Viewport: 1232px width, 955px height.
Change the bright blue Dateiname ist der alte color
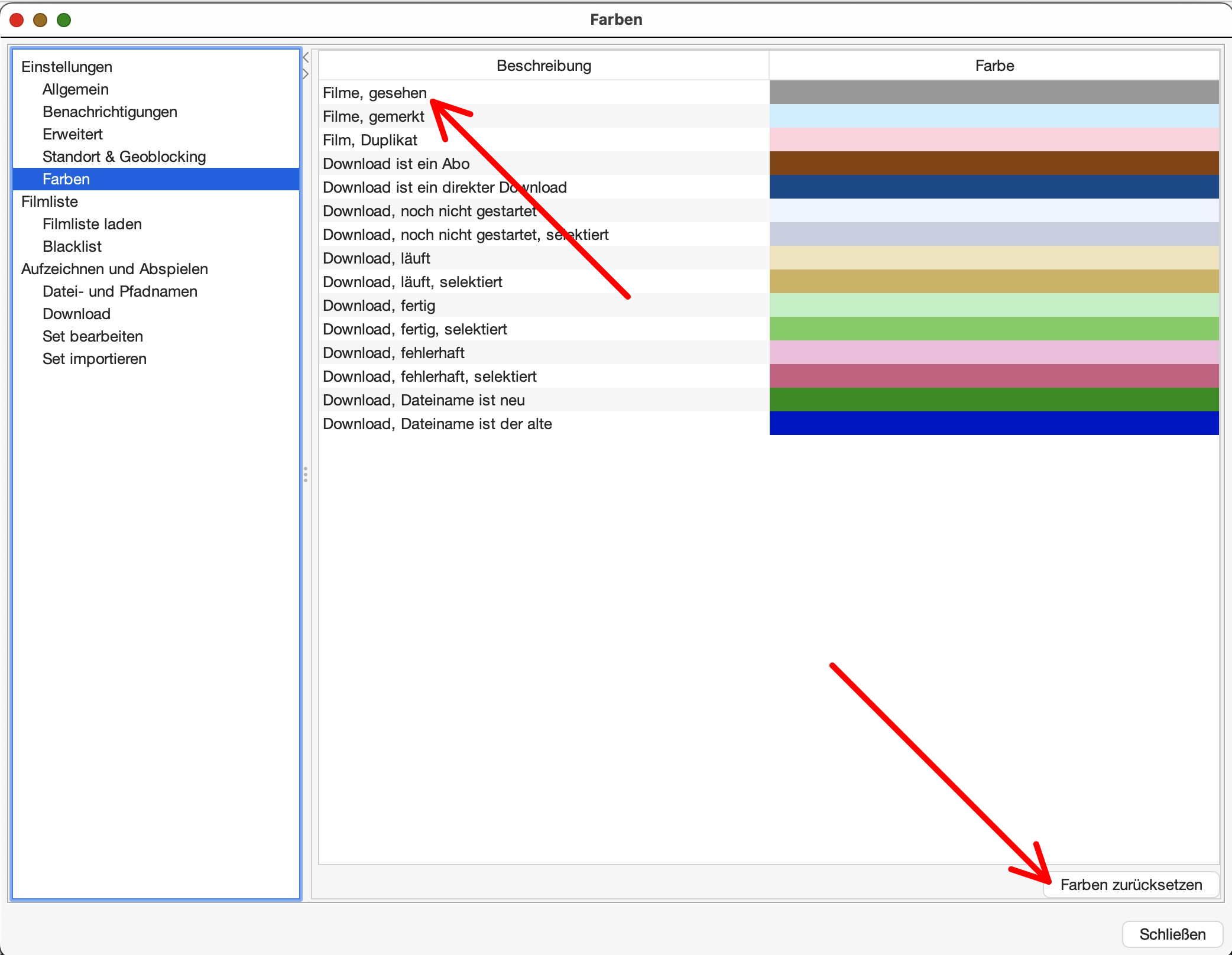[x=994, y=424]
